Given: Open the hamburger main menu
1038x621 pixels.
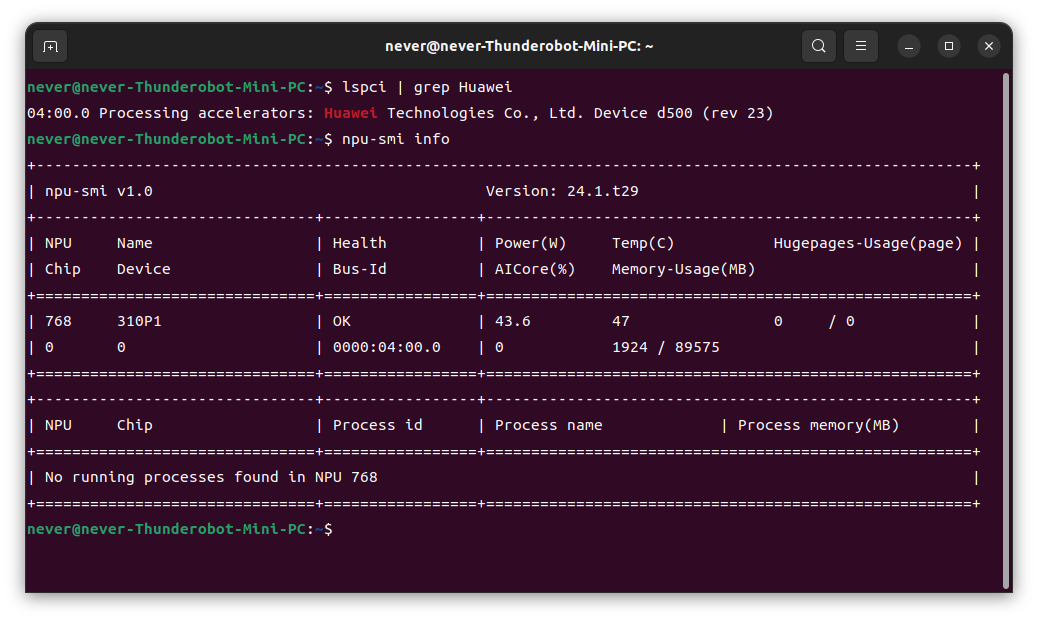Looking at the screenshot, I should [861, 46].
